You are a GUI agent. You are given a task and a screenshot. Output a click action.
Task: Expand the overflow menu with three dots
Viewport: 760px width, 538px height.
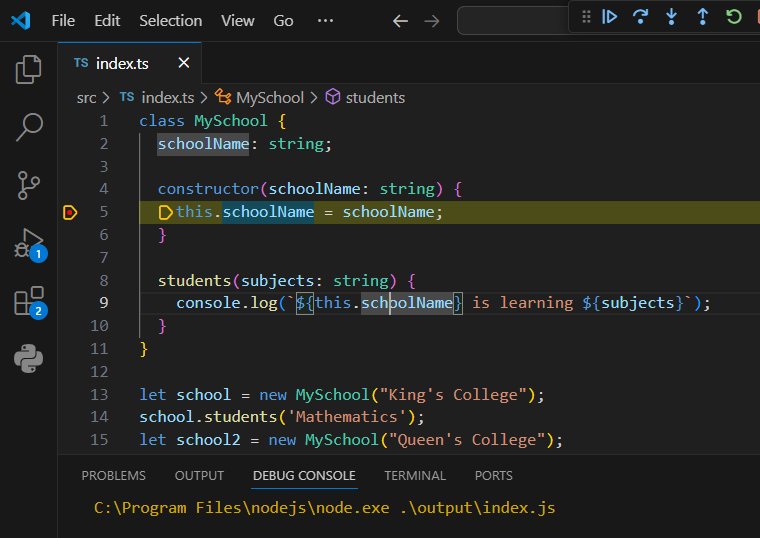click(x=325, y=20)
